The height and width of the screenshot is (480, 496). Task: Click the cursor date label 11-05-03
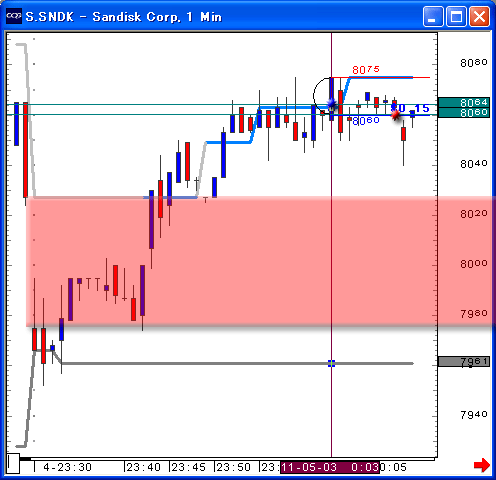pyautogui.click(x=308, y=467)
